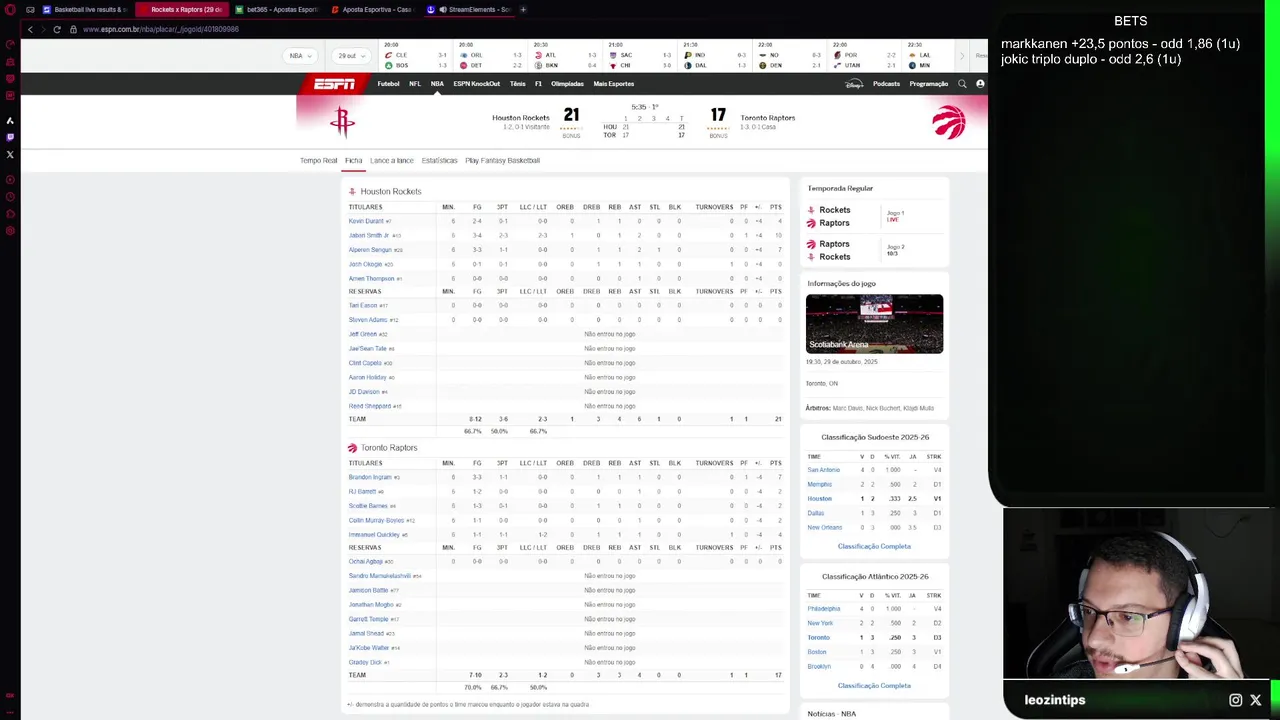
Task: Open the Opera GX main menu logo
Action: click(x=10, y=10)
